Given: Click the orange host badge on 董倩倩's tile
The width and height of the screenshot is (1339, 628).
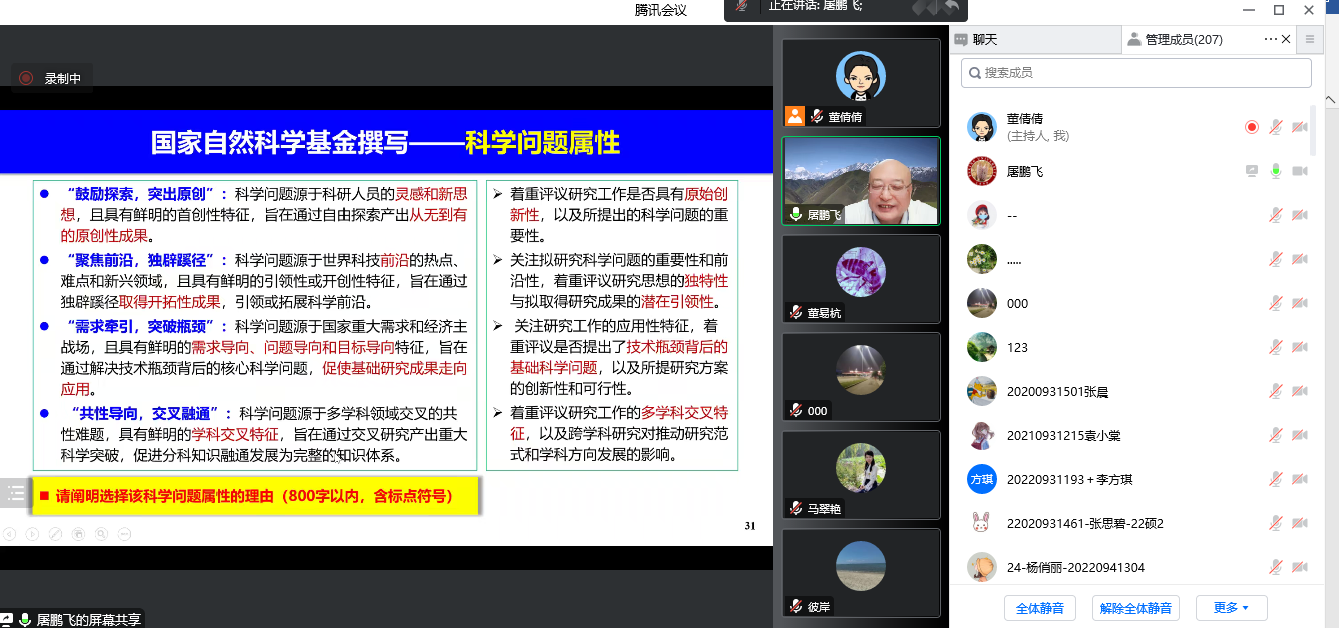Looking at the screenshot, I should pyautogui.click(x=795, y=115).
